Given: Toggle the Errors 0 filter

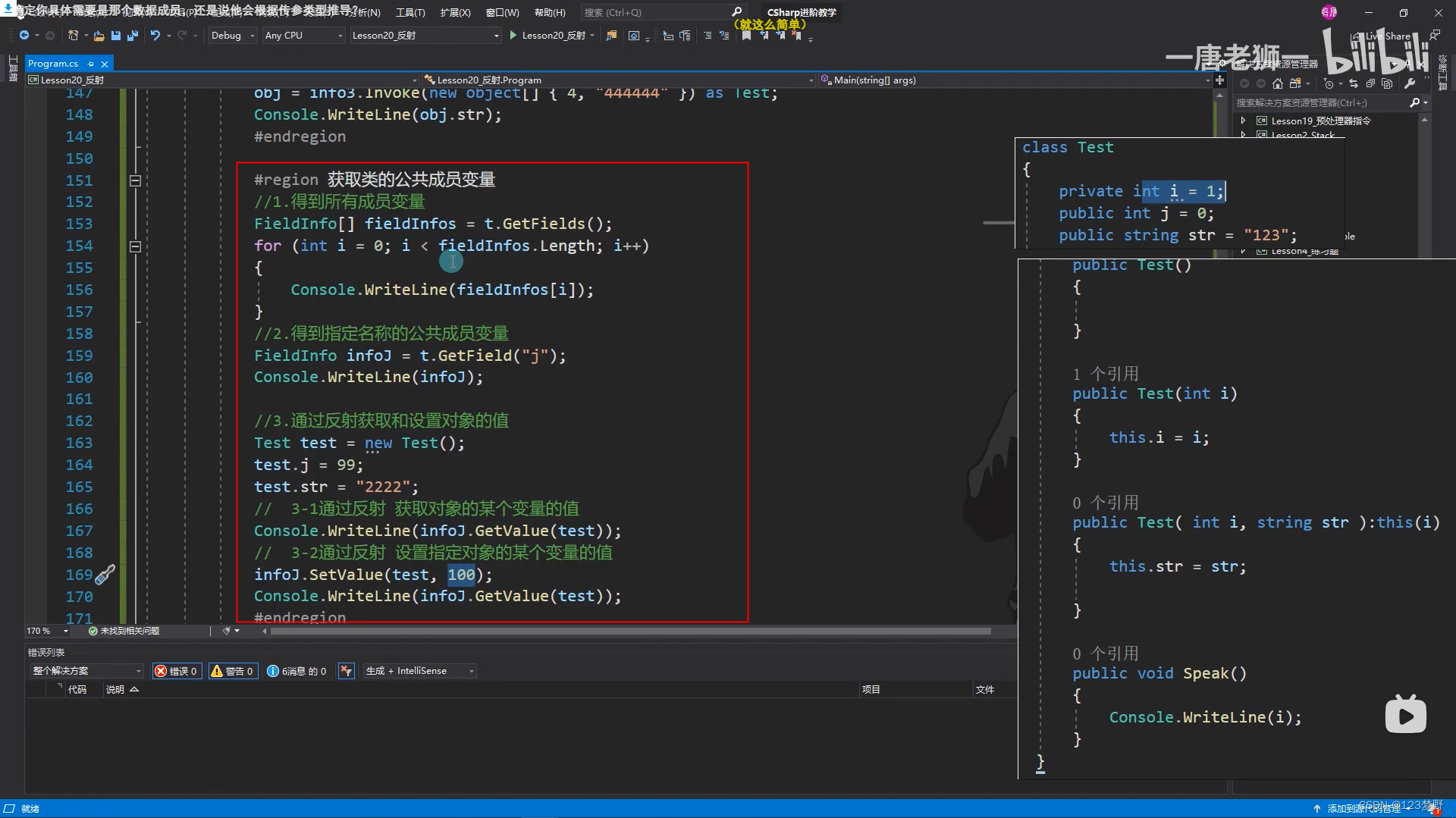Looking at the screenshot, I should coord(177,671).
